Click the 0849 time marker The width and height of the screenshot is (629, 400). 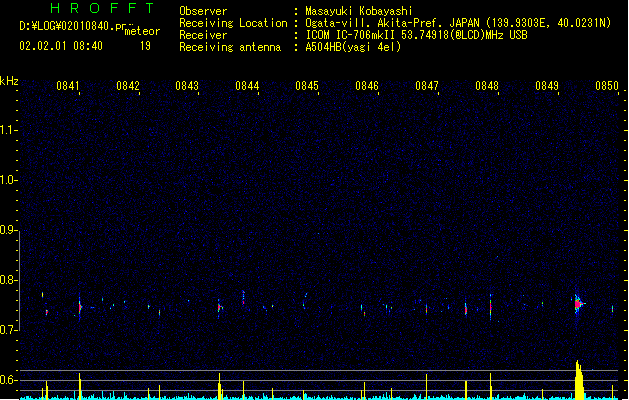(547, 86)
